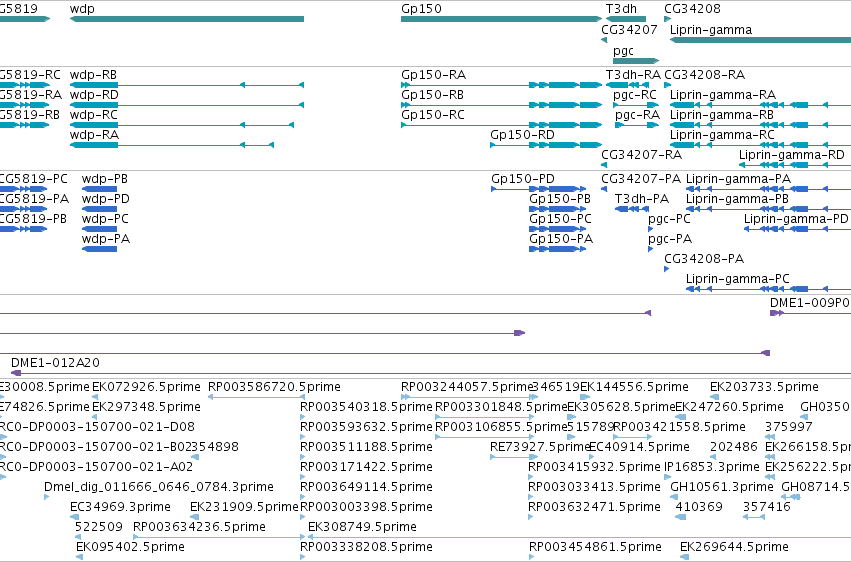Select transcript wdp-RA
Image resolution: width=851 pixels, height=562 pixels.
coord(172,145)
